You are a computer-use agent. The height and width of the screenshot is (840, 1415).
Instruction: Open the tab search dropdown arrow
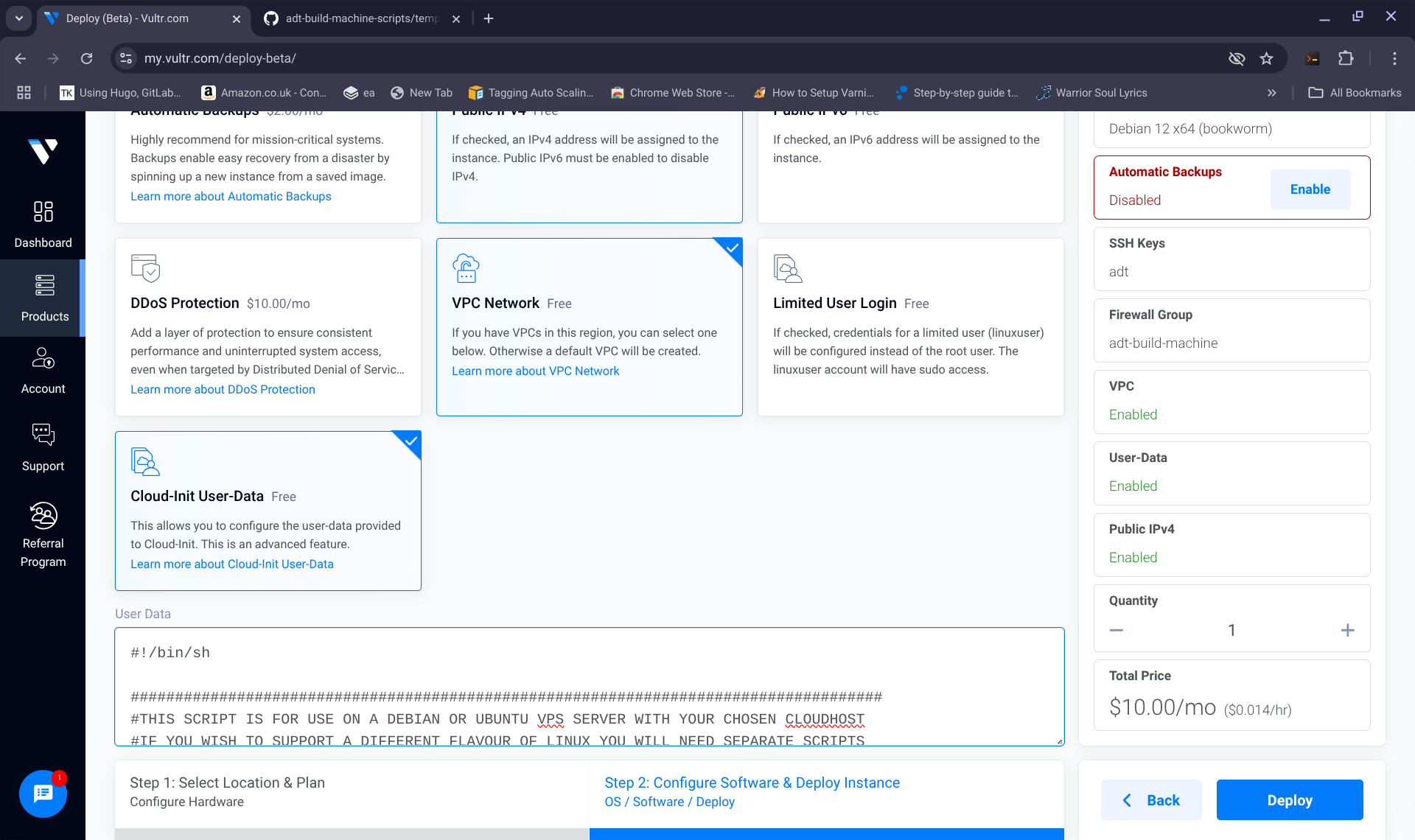tap(19, 18)
